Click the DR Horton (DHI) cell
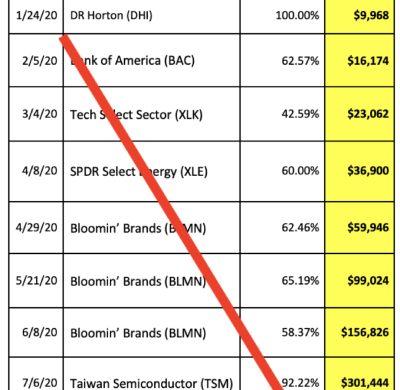The image size is (400, 390). (x=151, y=16)
